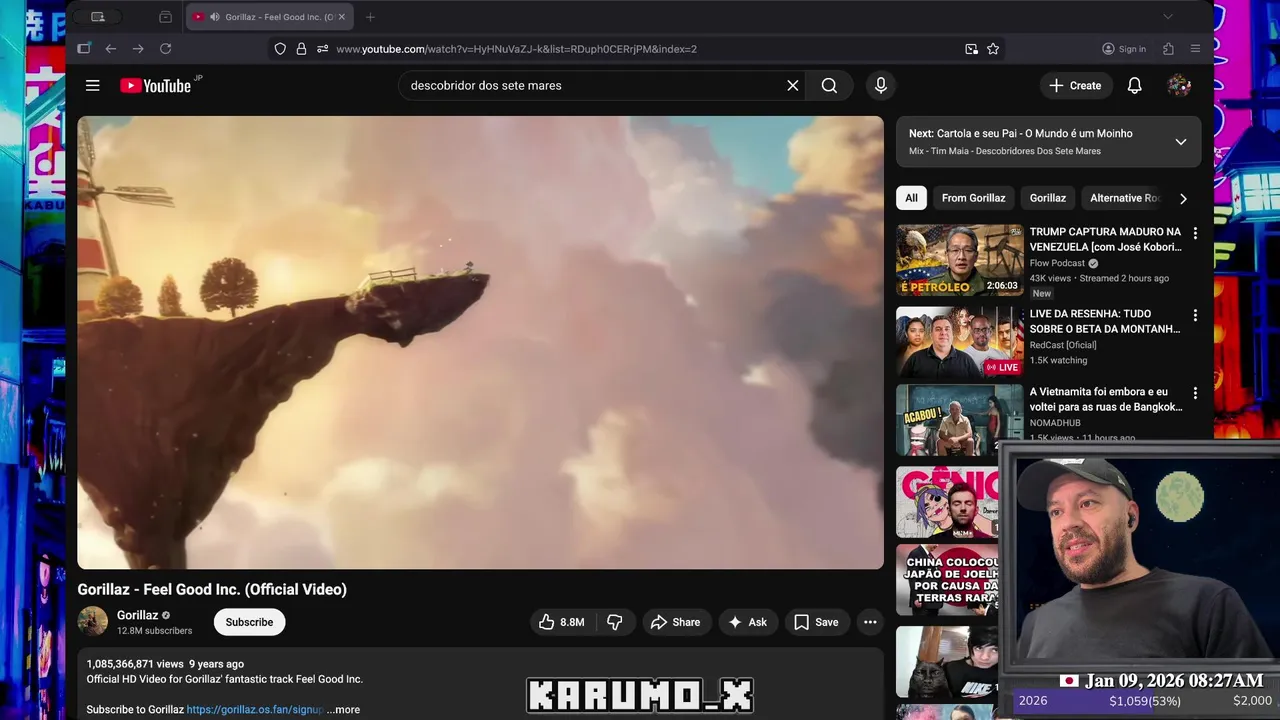Open options for A Vietnamita foi embora video
This screenshot has height=720, width=1280.
point(1194,393)
